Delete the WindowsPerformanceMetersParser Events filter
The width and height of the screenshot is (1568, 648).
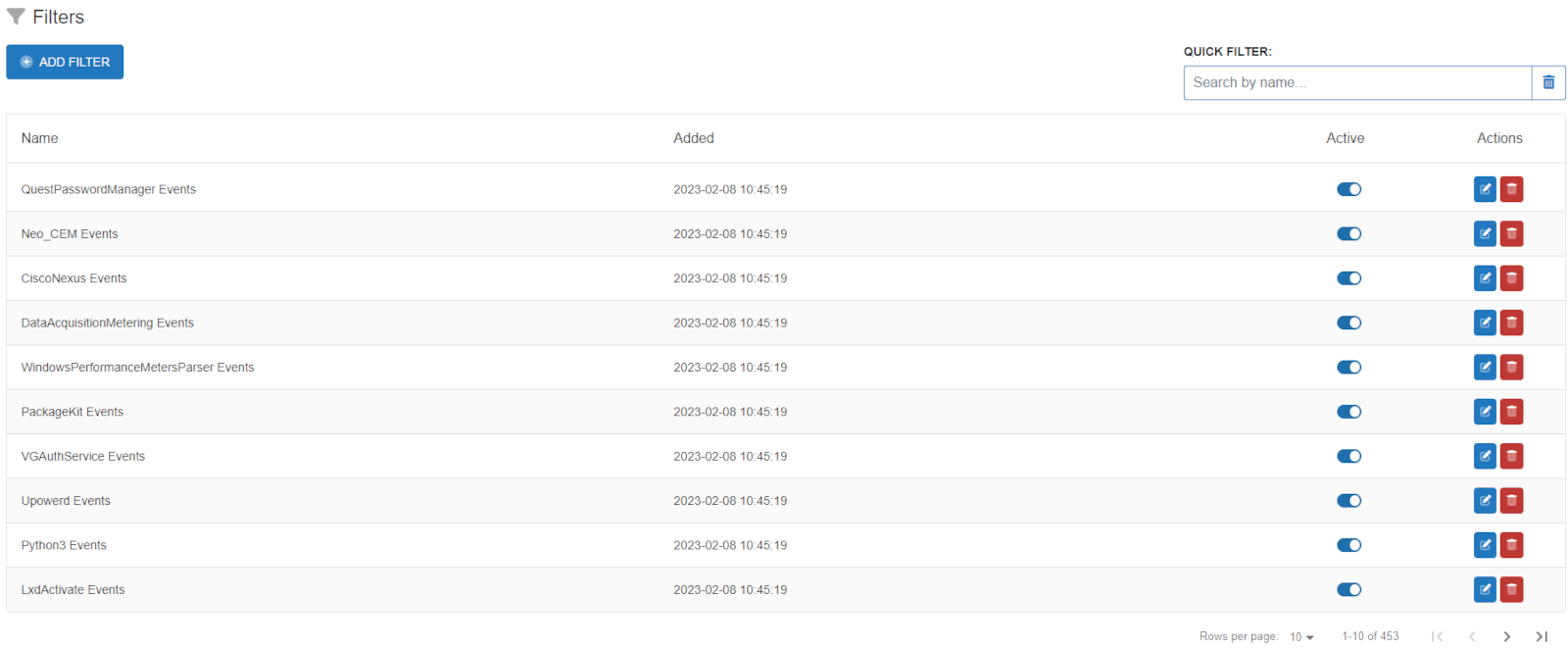(x=1511, y=368)
